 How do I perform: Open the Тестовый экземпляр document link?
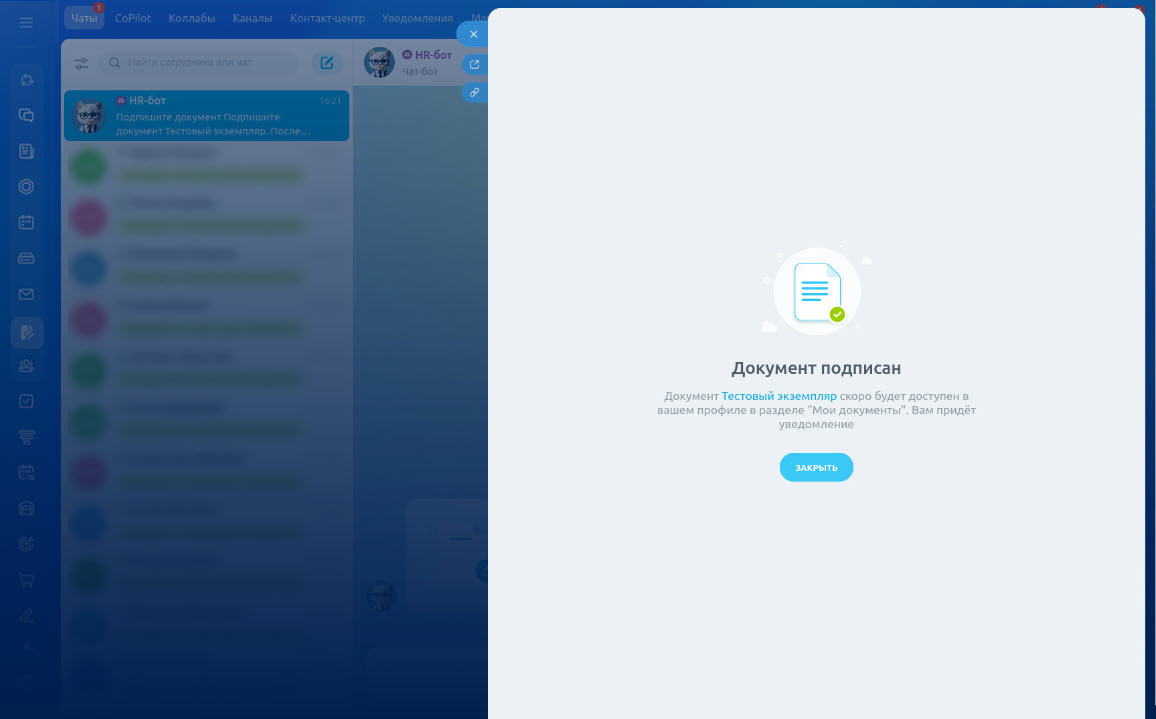click(779, 396)
